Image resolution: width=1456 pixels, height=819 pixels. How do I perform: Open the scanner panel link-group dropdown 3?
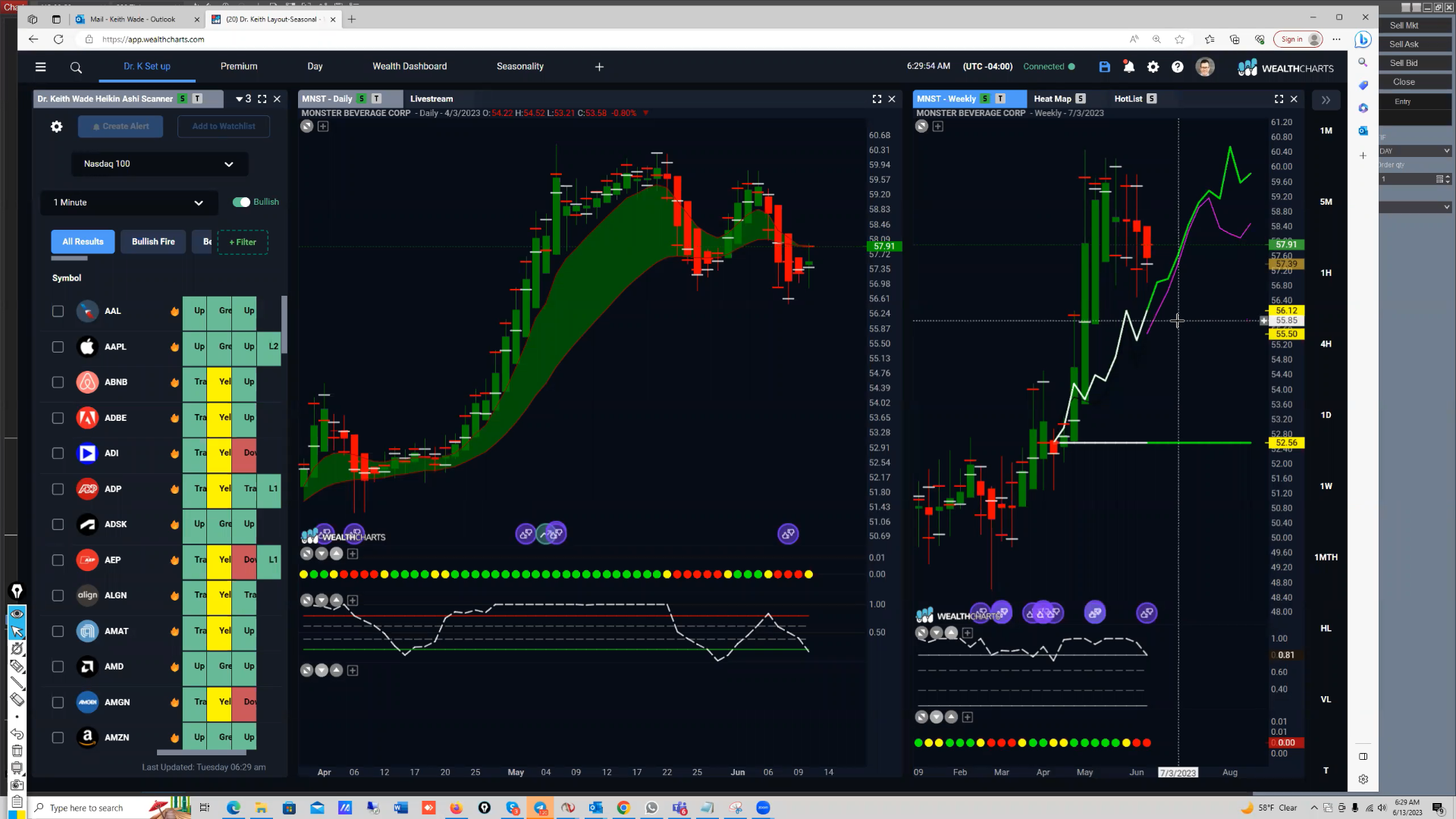243,99
